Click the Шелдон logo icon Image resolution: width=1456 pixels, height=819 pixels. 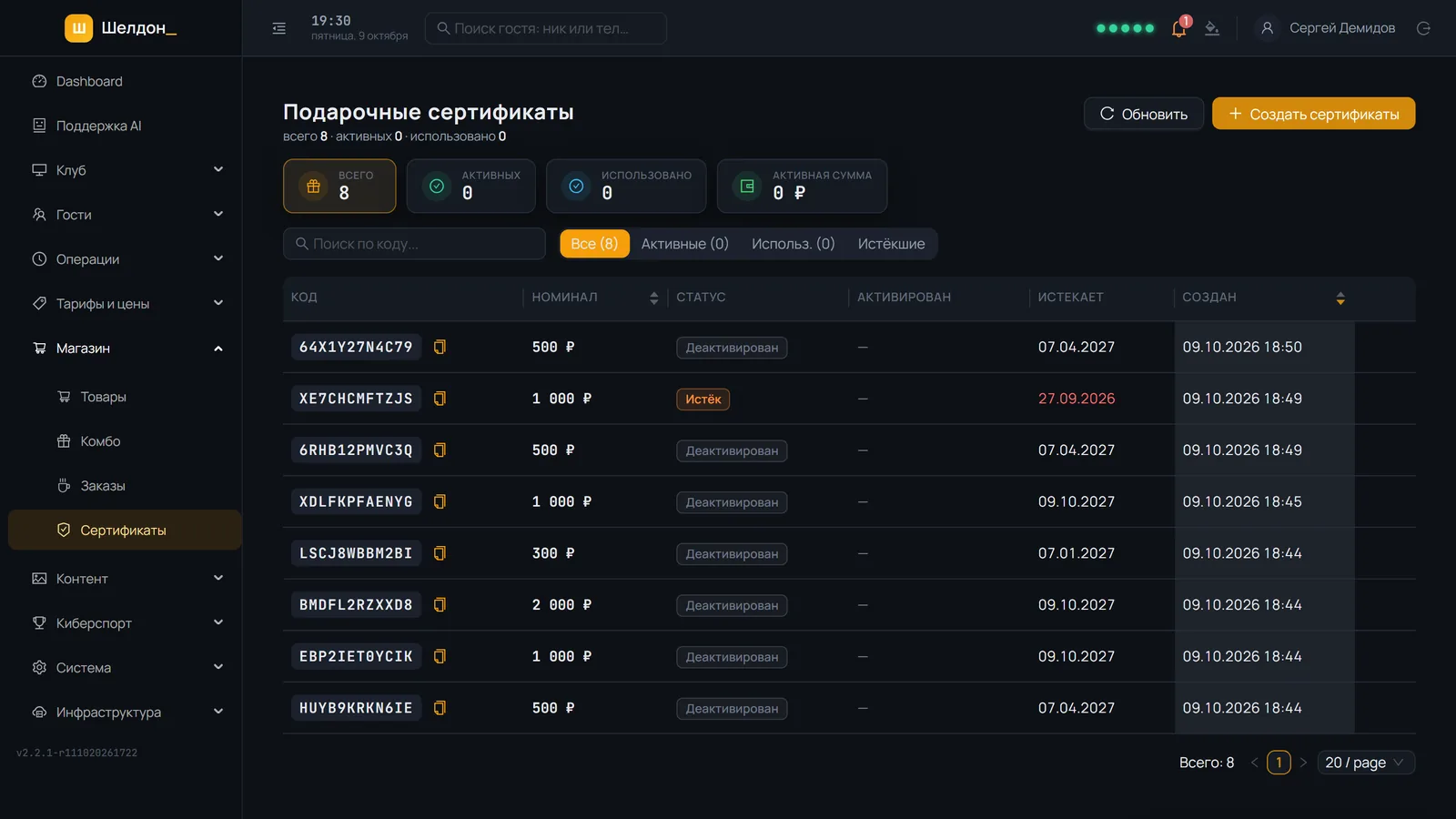(x=79, y=28)
